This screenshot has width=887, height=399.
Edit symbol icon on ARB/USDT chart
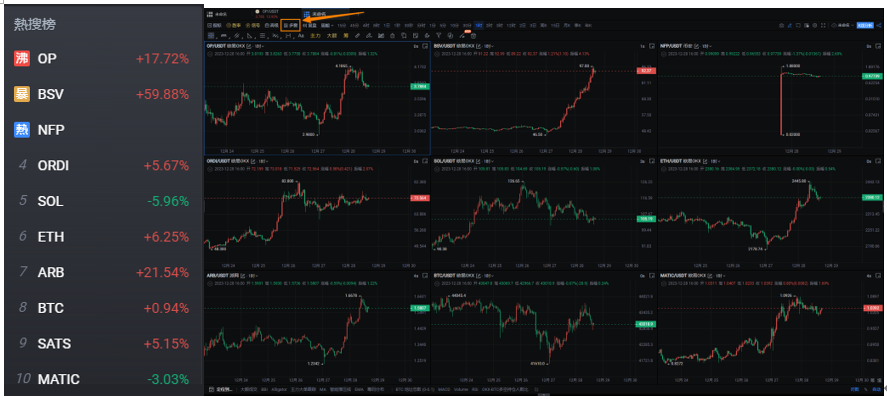pos(244,275)
